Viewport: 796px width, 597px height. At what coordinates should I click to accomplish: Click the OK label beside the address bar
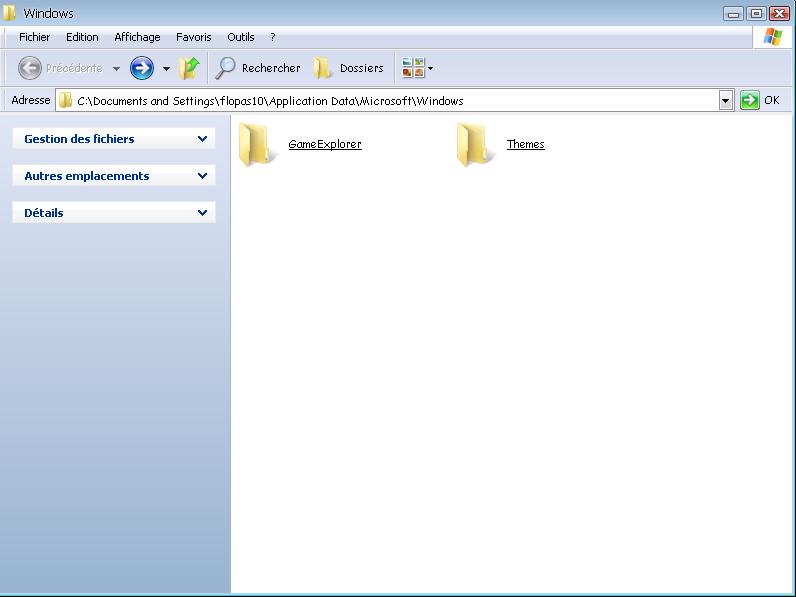tap(772, 100)
